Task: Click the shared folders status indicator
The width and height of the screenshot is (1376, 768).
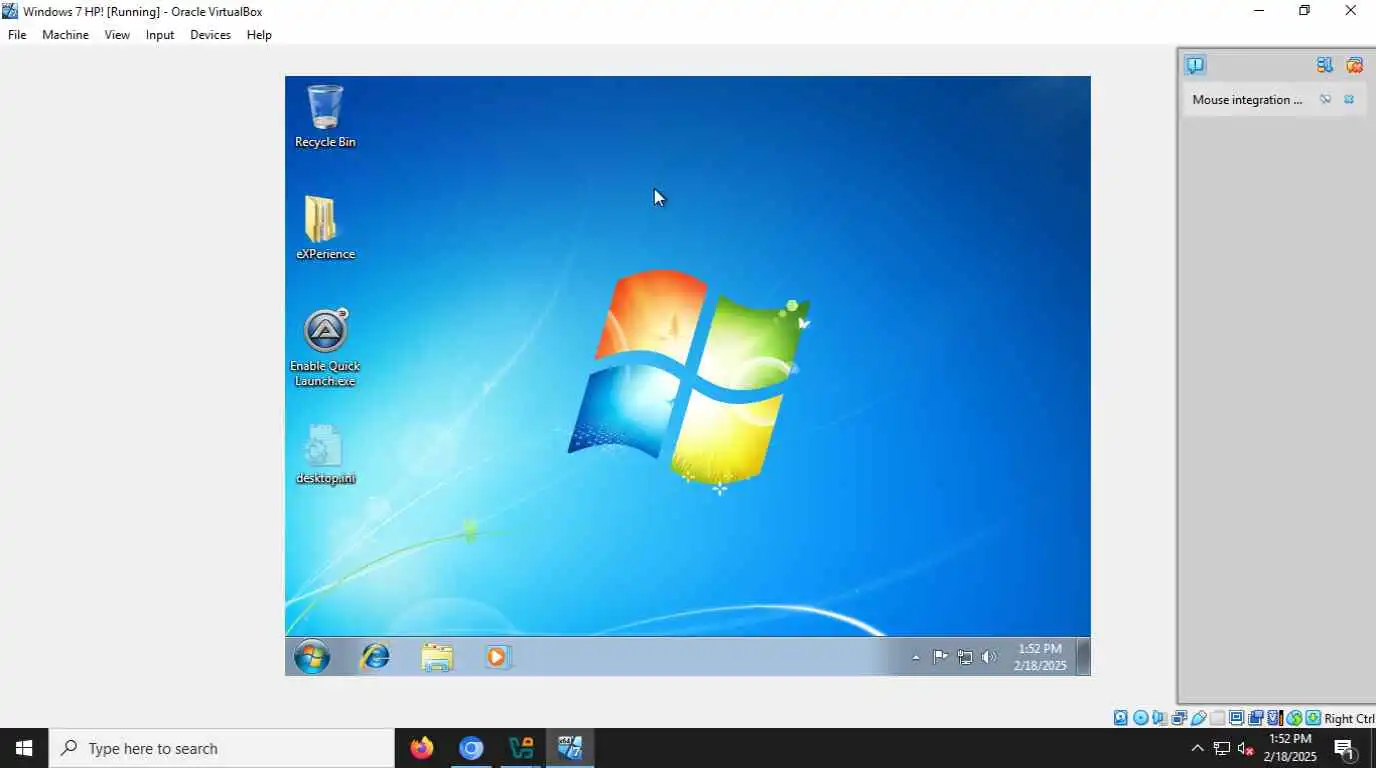Action: (x=1218, y=718)
